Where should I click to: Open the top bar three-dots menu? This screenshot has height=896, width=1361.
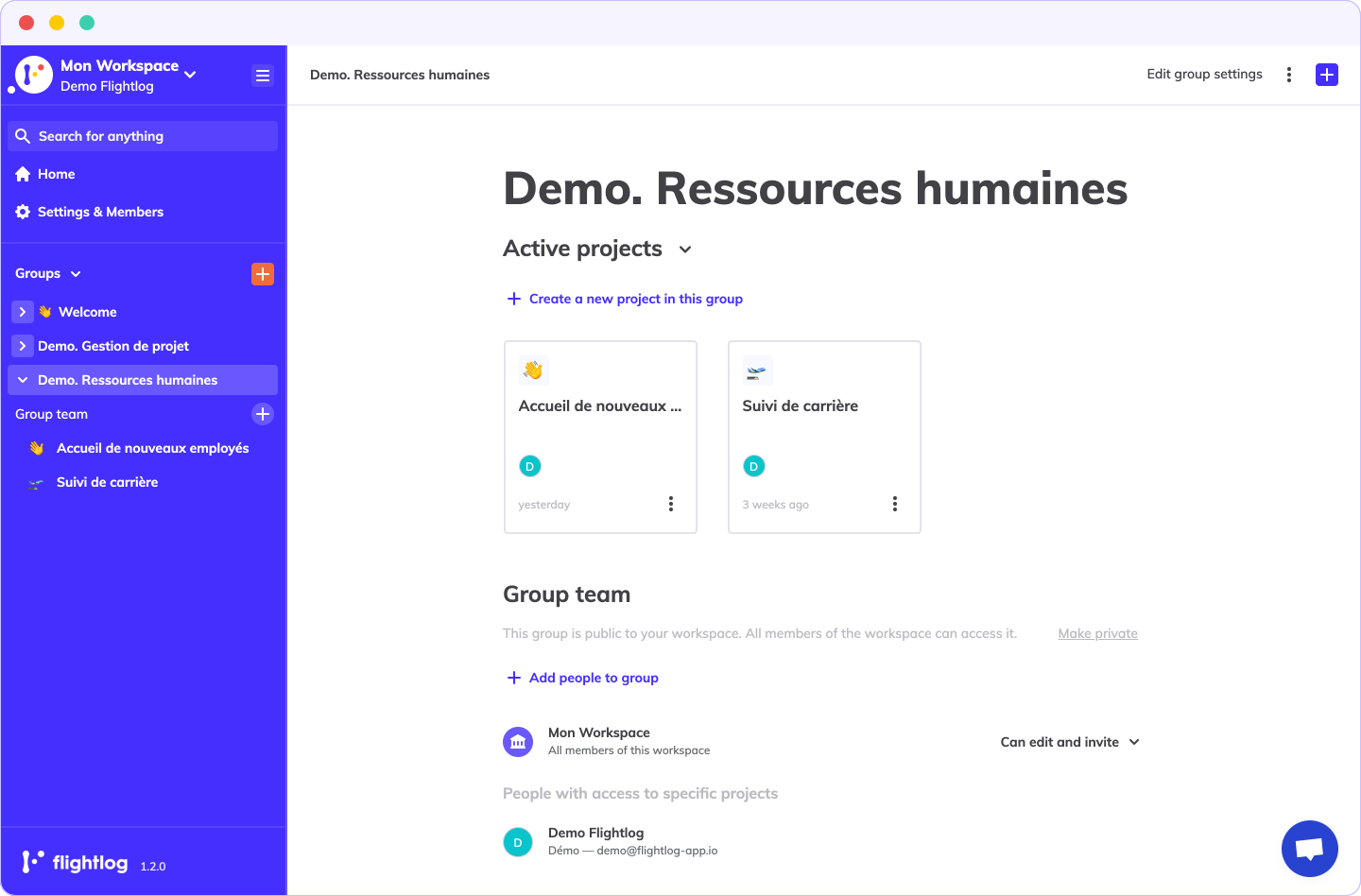click(1289, 75)
